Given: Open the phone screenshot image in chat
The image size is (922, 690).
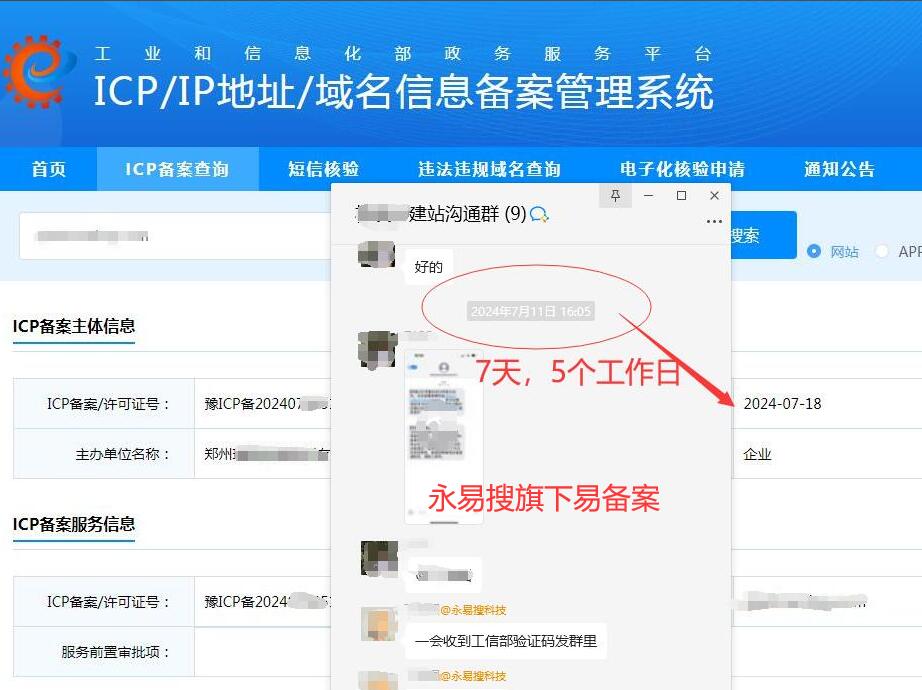Looking at the screenshot, I should click(443, 435).
